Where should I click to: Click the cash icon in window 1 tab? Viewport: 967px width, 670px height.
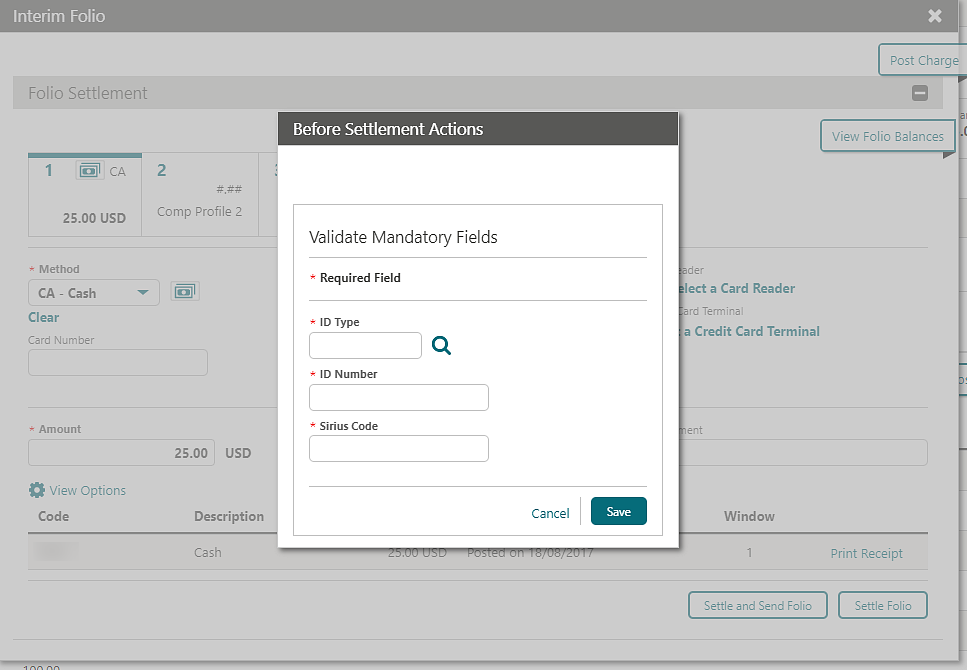point(90,171)
